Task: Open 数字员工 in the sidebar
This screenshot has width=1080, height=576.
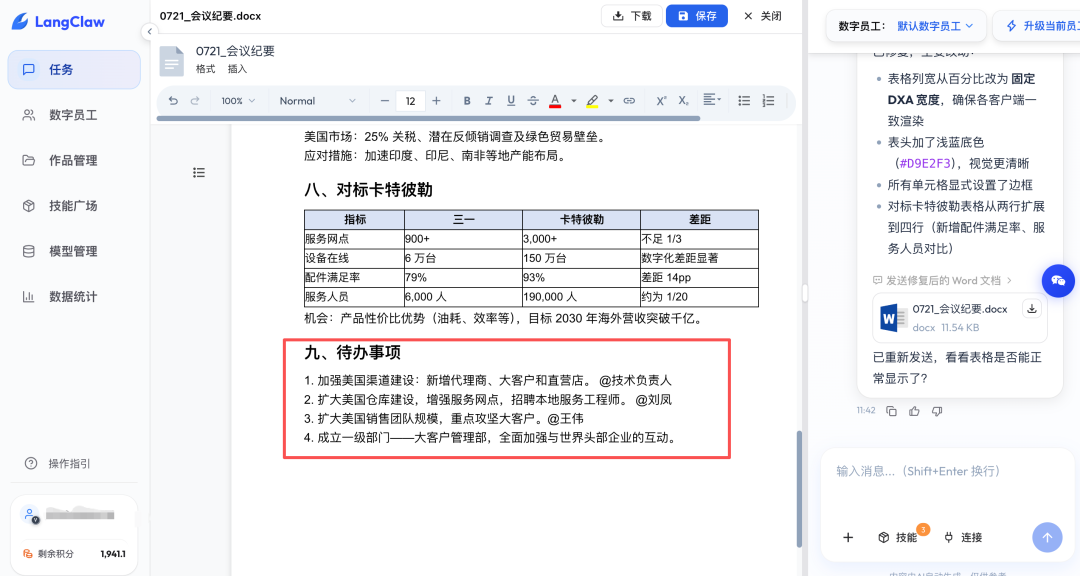Action: click(74, 115)
